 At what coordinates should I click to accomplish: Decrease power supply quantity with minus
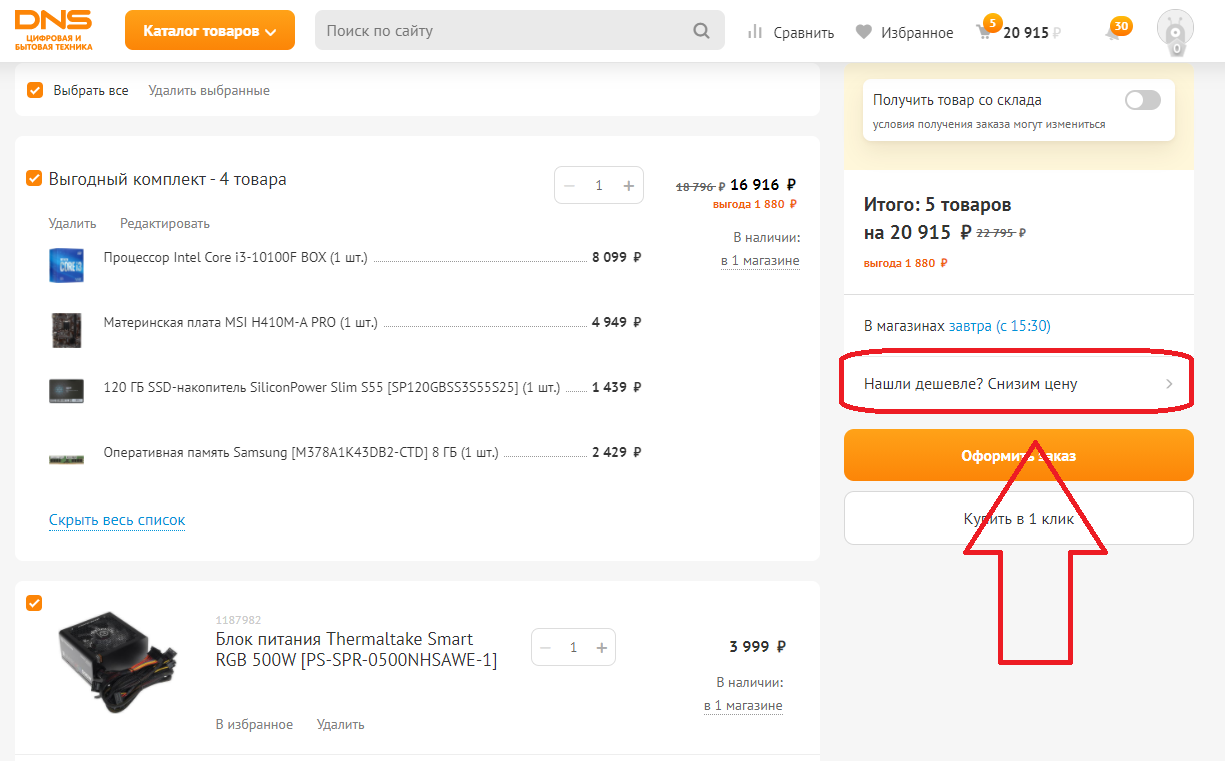pyautogui.click(x=545, y=647)
